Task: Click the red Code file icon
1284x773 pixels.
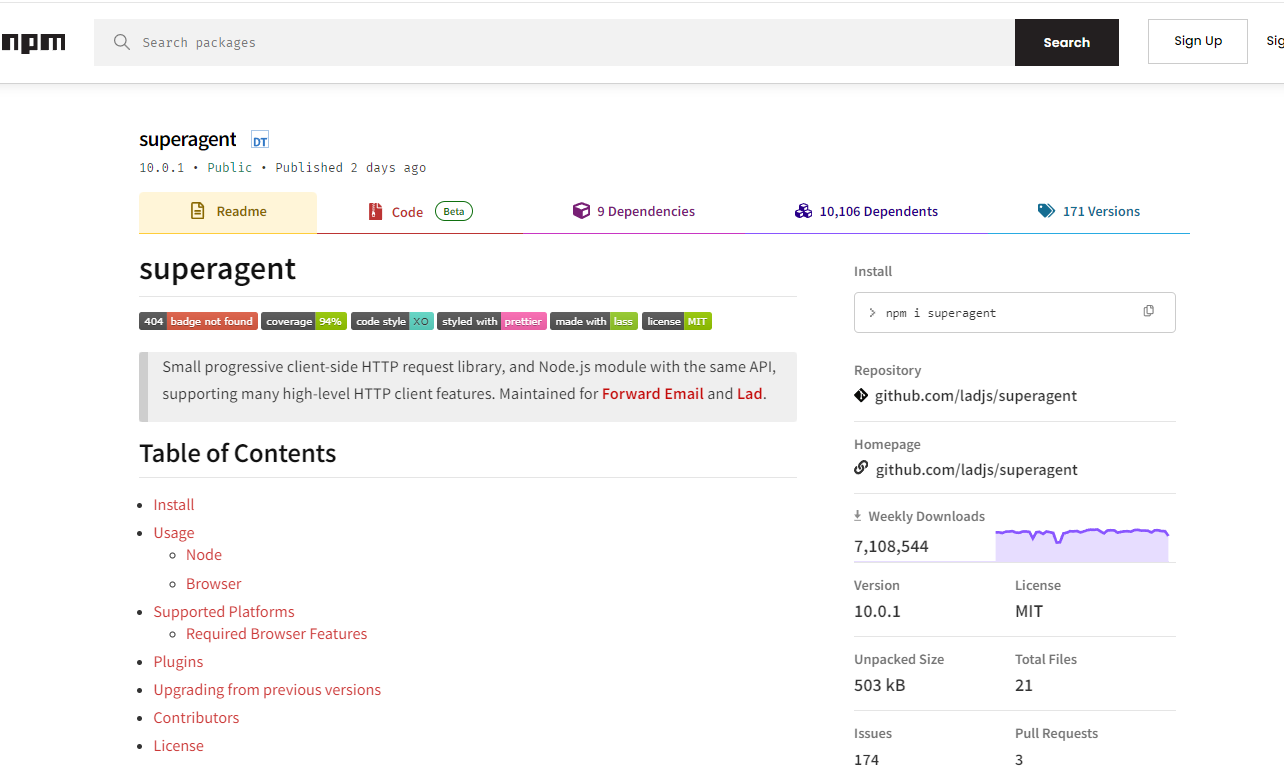Action: coord(375,211)
